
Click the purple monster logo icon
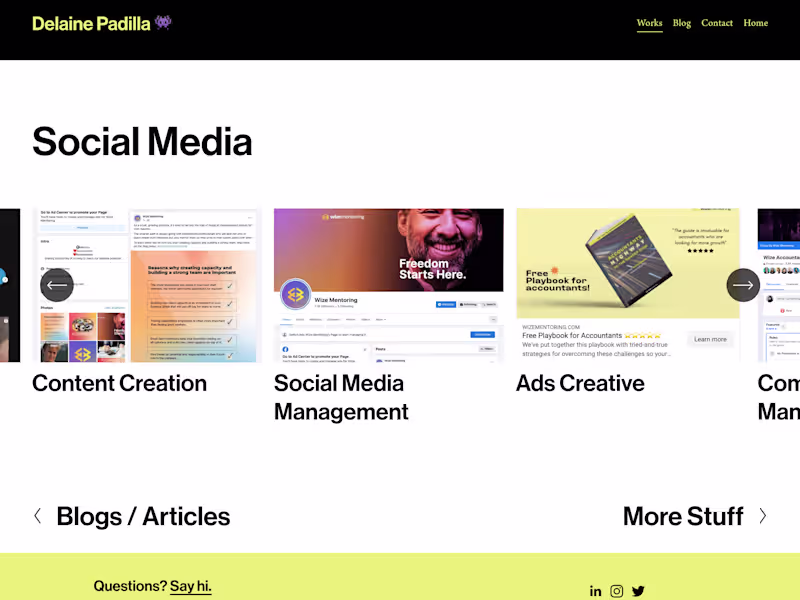163,22
